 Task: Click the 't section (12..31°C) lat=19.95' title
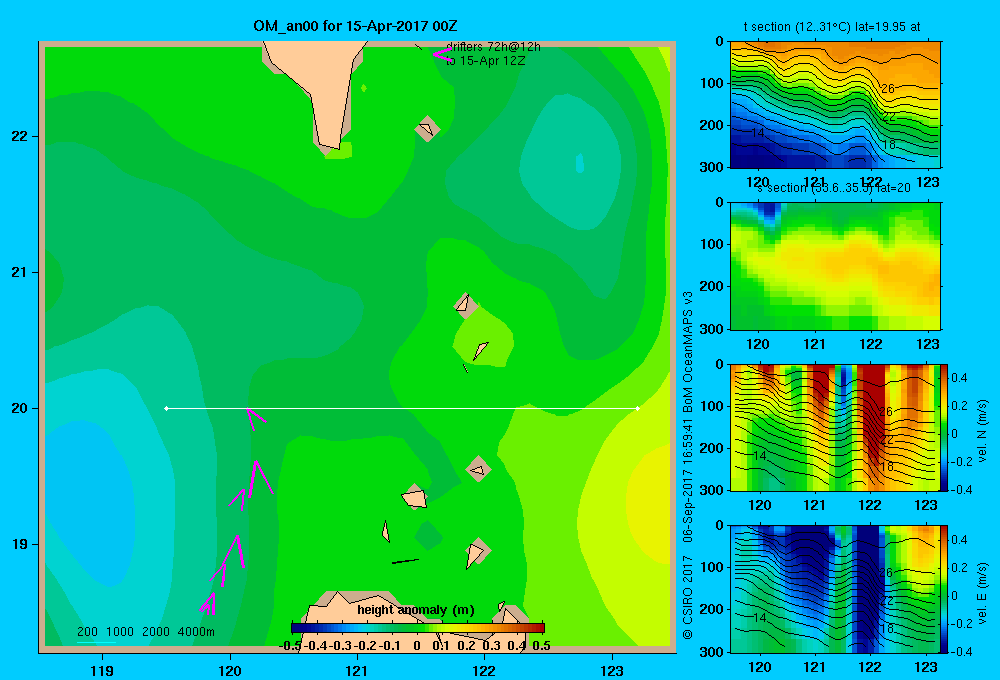[832, 27]
